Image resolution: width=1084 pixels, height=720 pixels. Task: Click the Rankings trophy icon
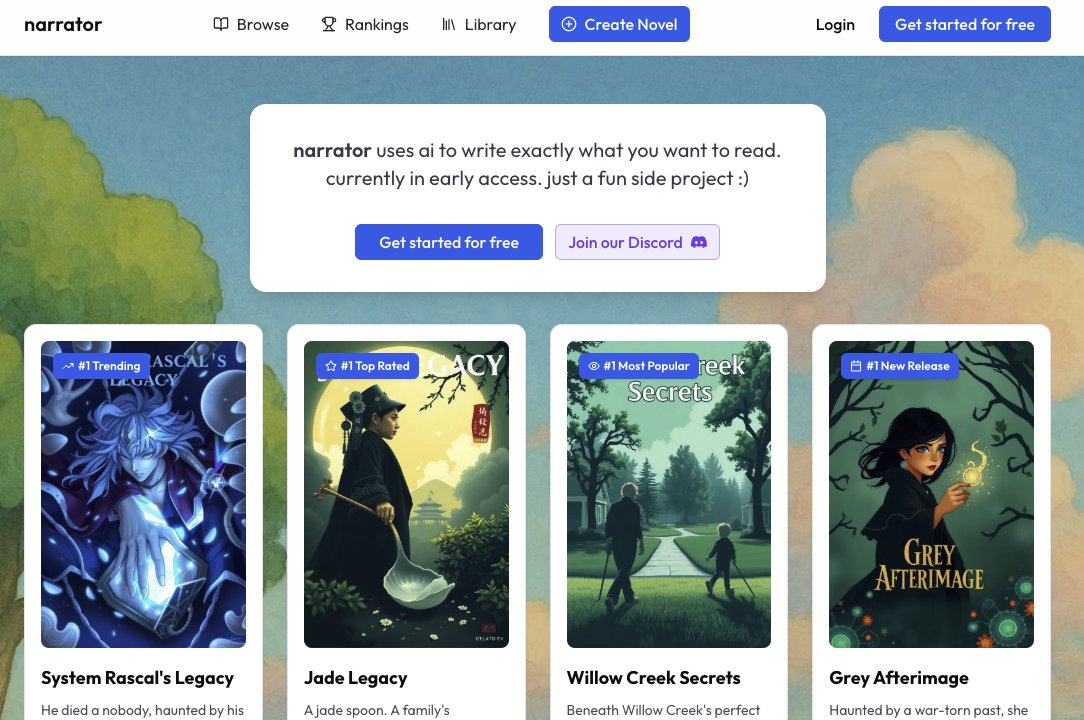(328, 24)
